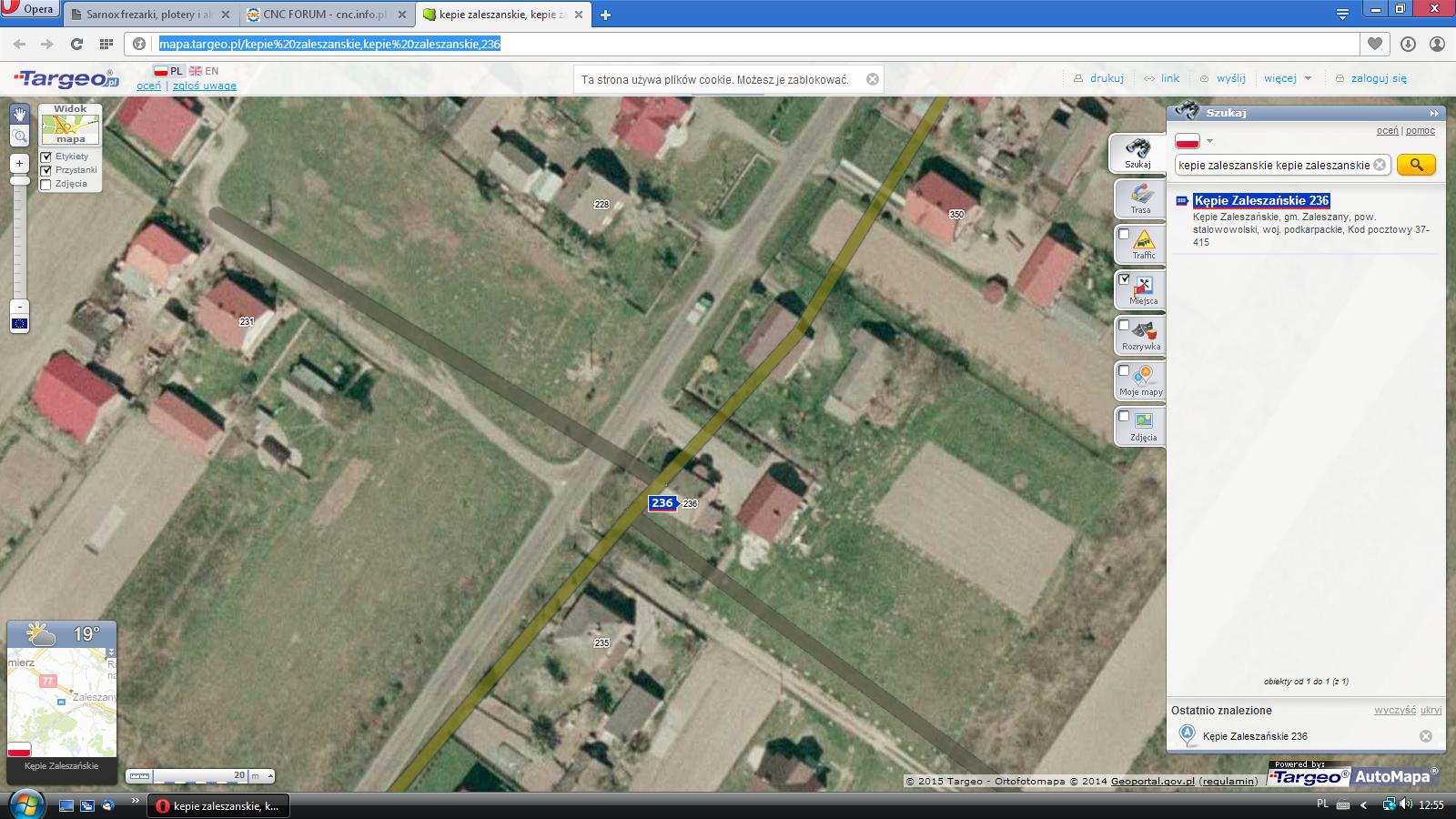The width and height of the screenshot is (1456, 819).
Task: Open the Opera menu button
Action: click(x=30, y=9)
